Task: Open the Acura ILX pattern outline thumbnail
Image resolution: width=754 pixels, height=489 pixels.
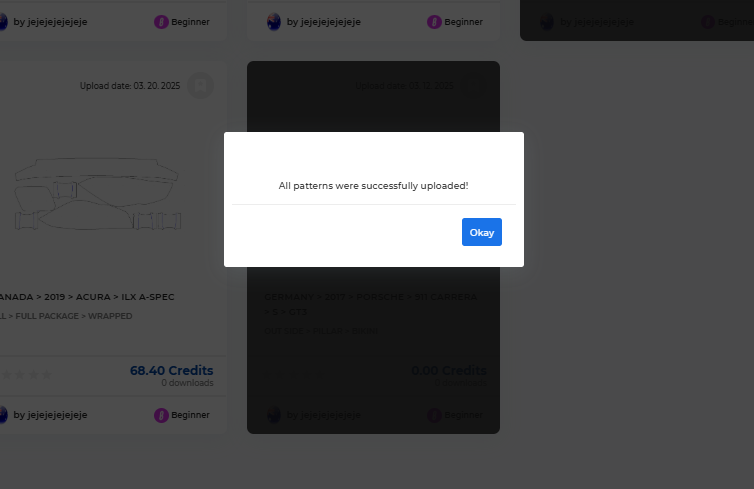Action: (x=98, y=194)
